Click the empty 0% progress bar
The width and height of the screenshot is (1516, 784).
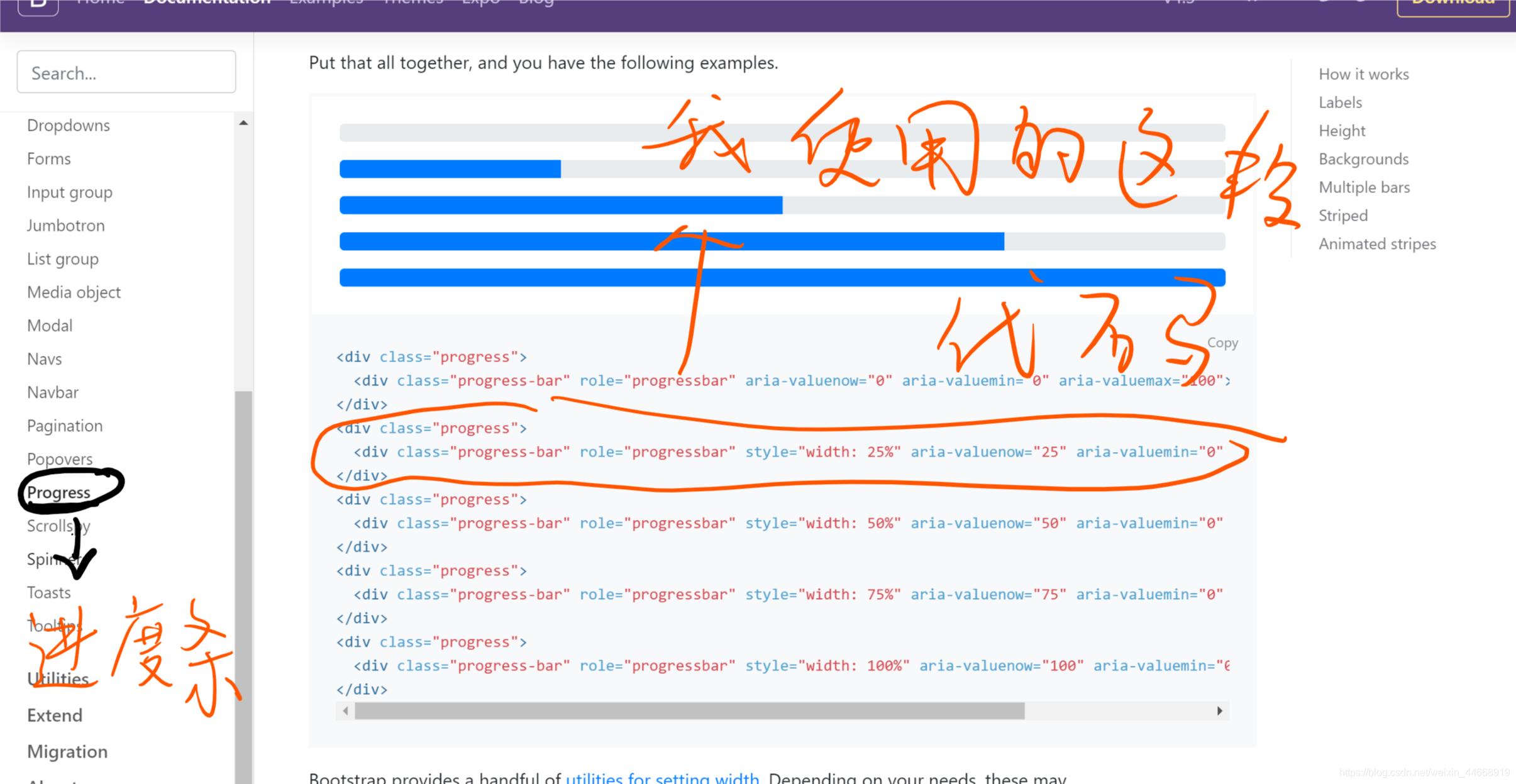point(782,133)
